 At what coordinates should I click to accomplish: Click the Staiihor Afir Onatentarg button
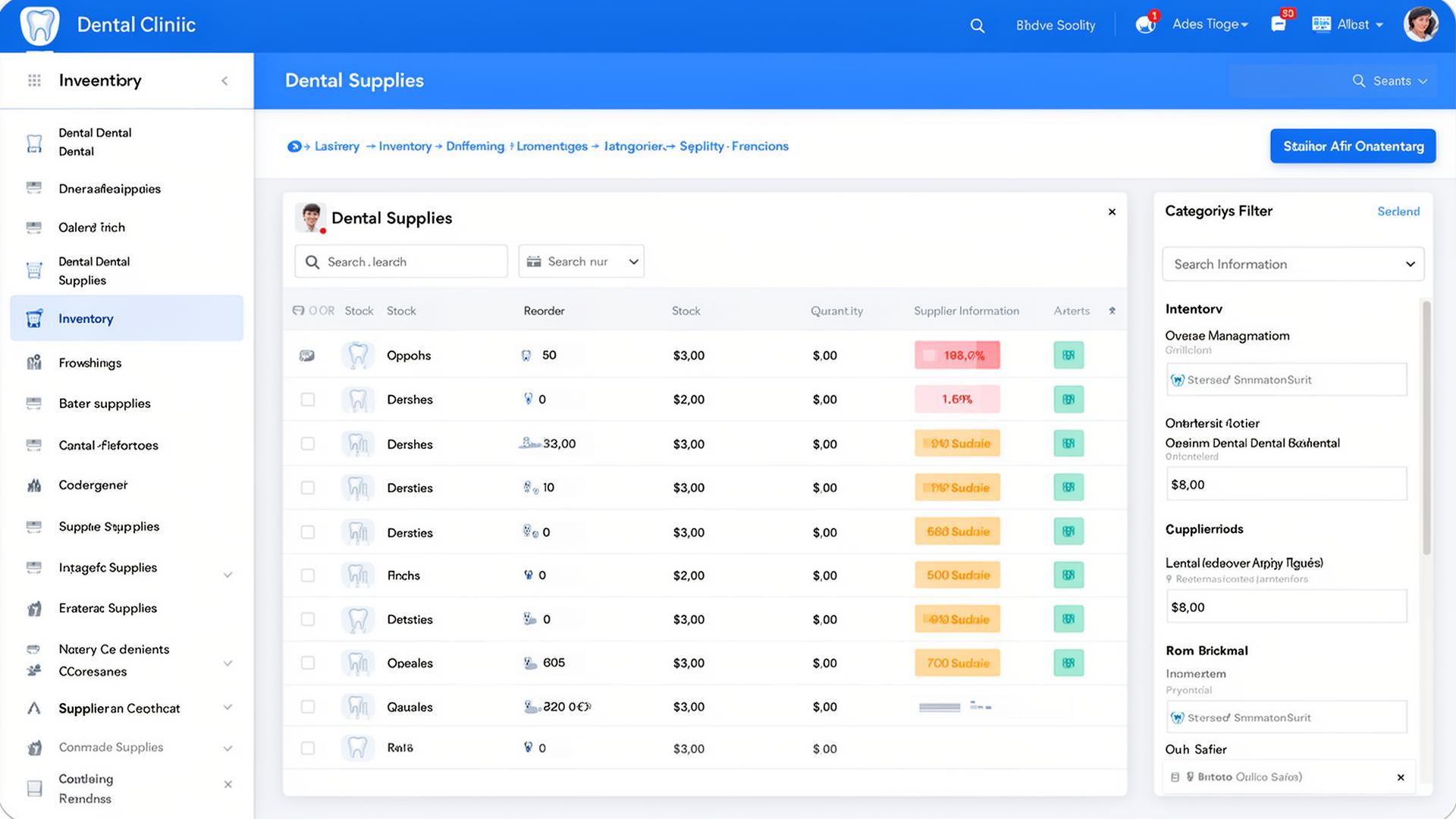click(x=1353, y=146)
